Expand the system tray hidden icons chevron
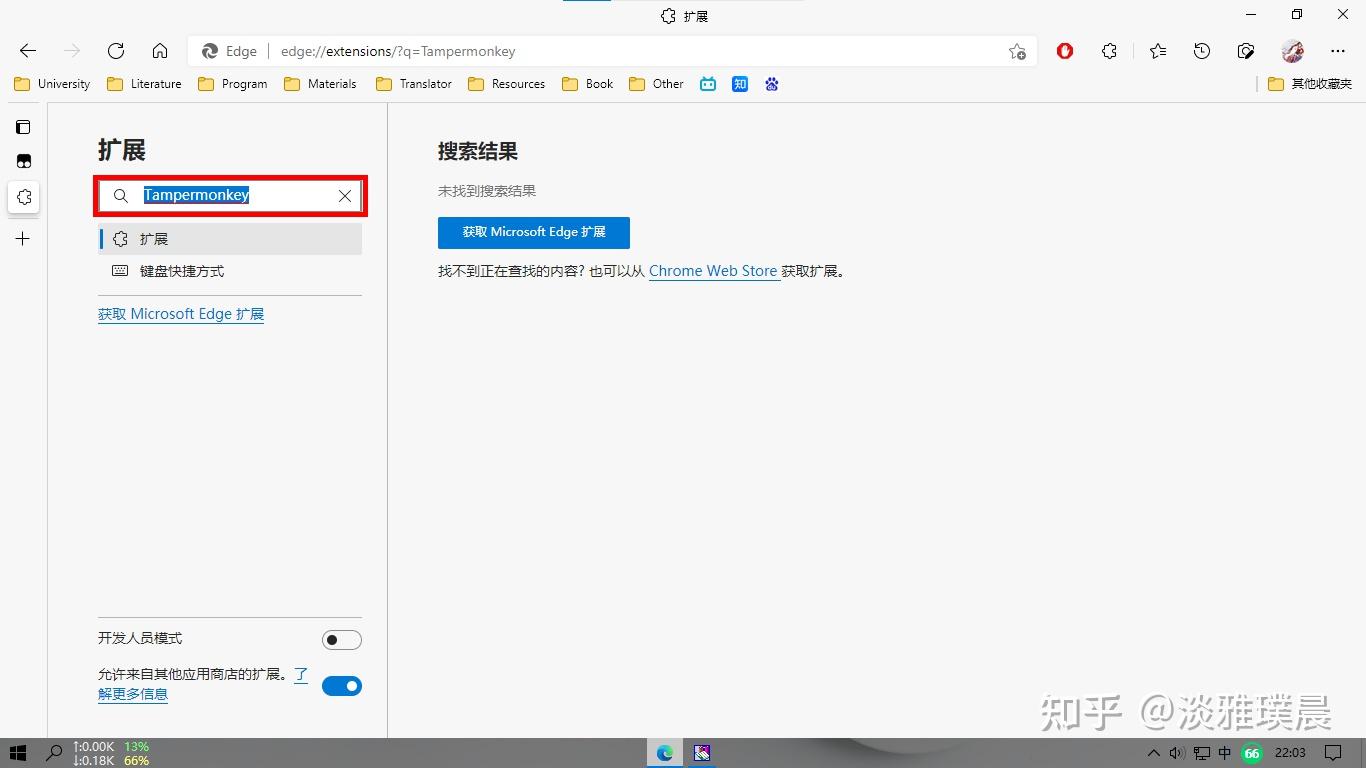The height and width of the screenshot is (768, 1366). click(1153, 753)
